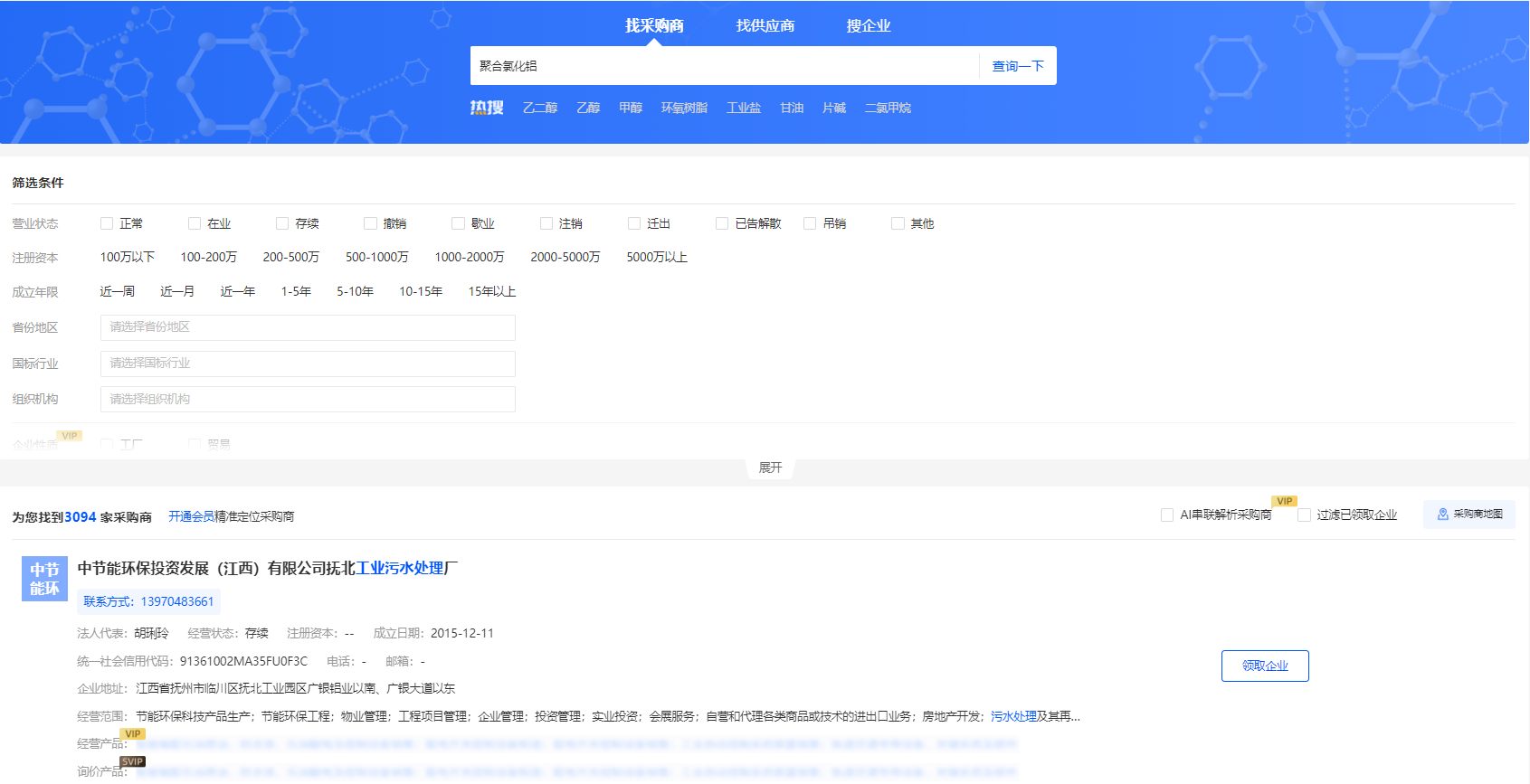Switch to the 找供应商 tab

coord(765,26)
